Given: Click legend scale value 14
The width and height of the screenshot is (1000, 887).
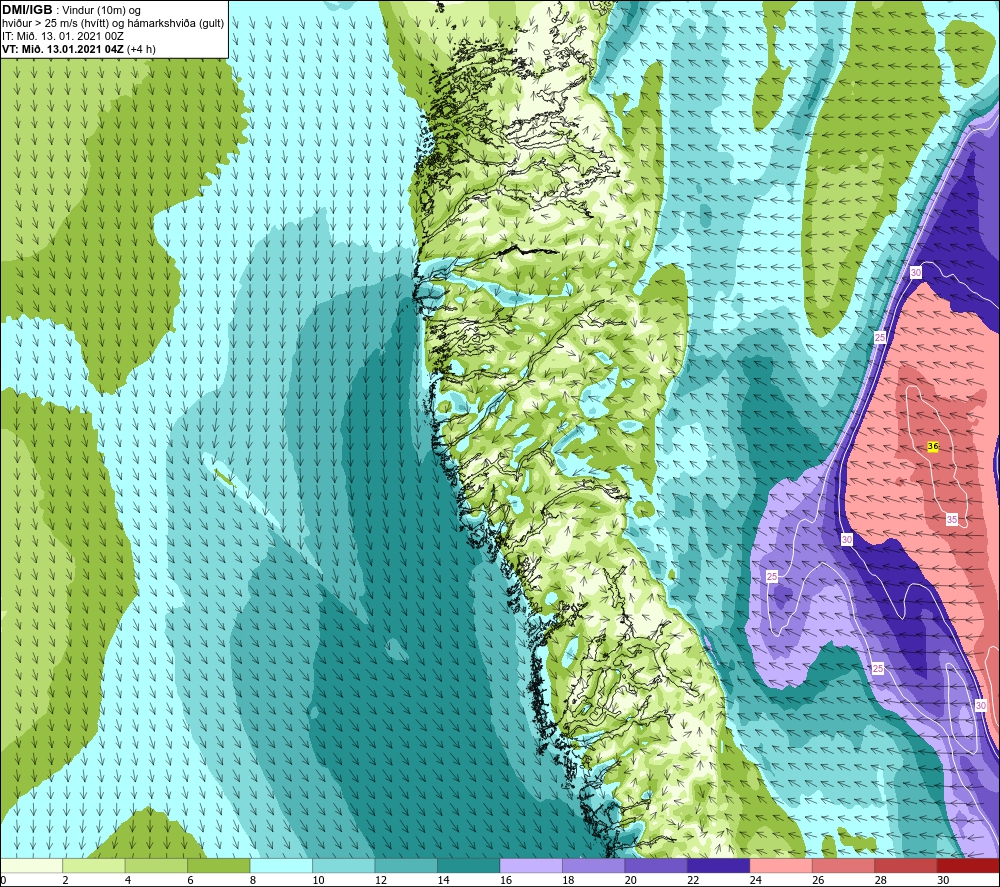Looking at the screenshot, I should 443,880.
